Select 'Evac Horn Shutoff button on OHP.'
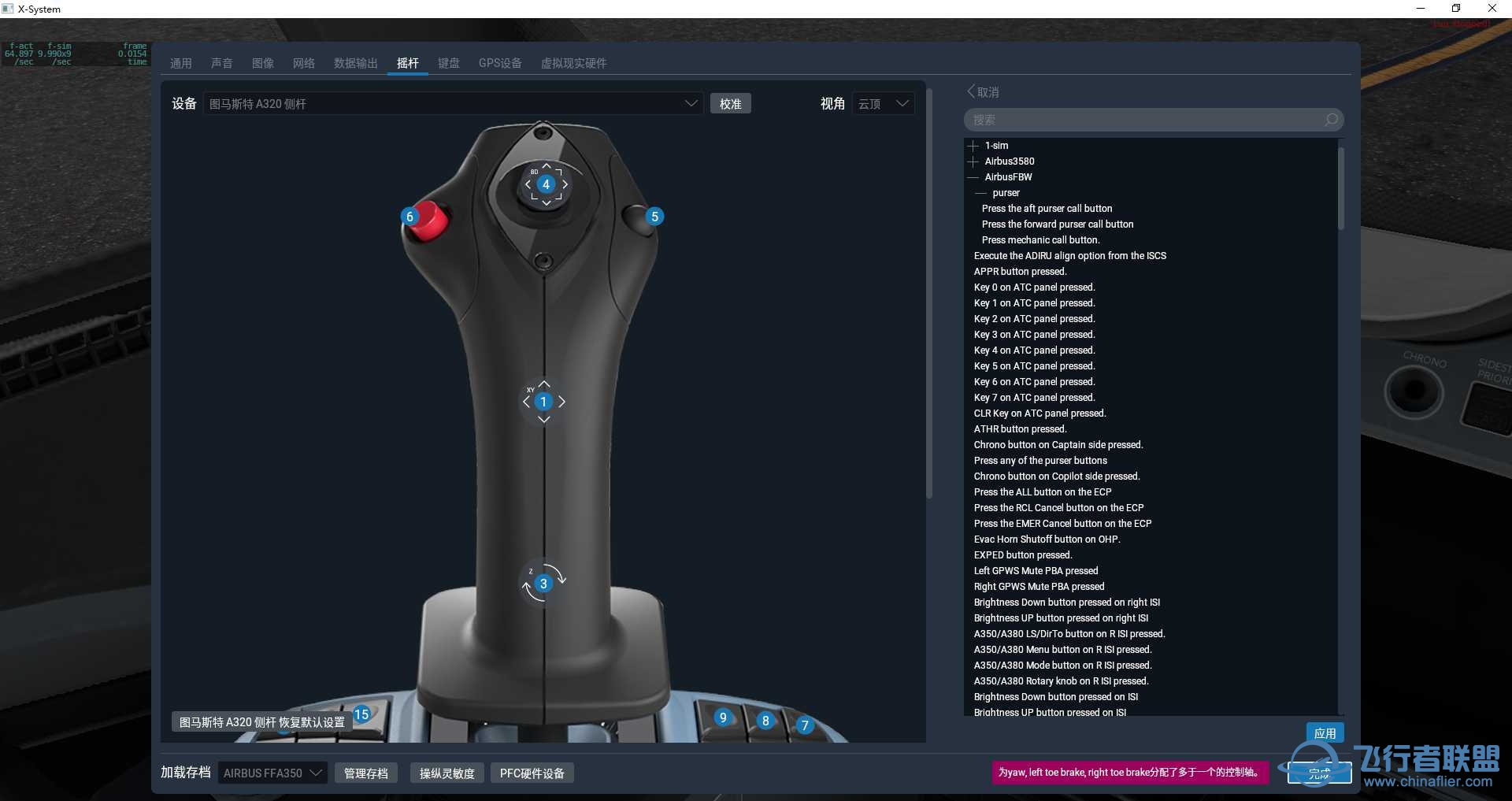 [1047, 540]
